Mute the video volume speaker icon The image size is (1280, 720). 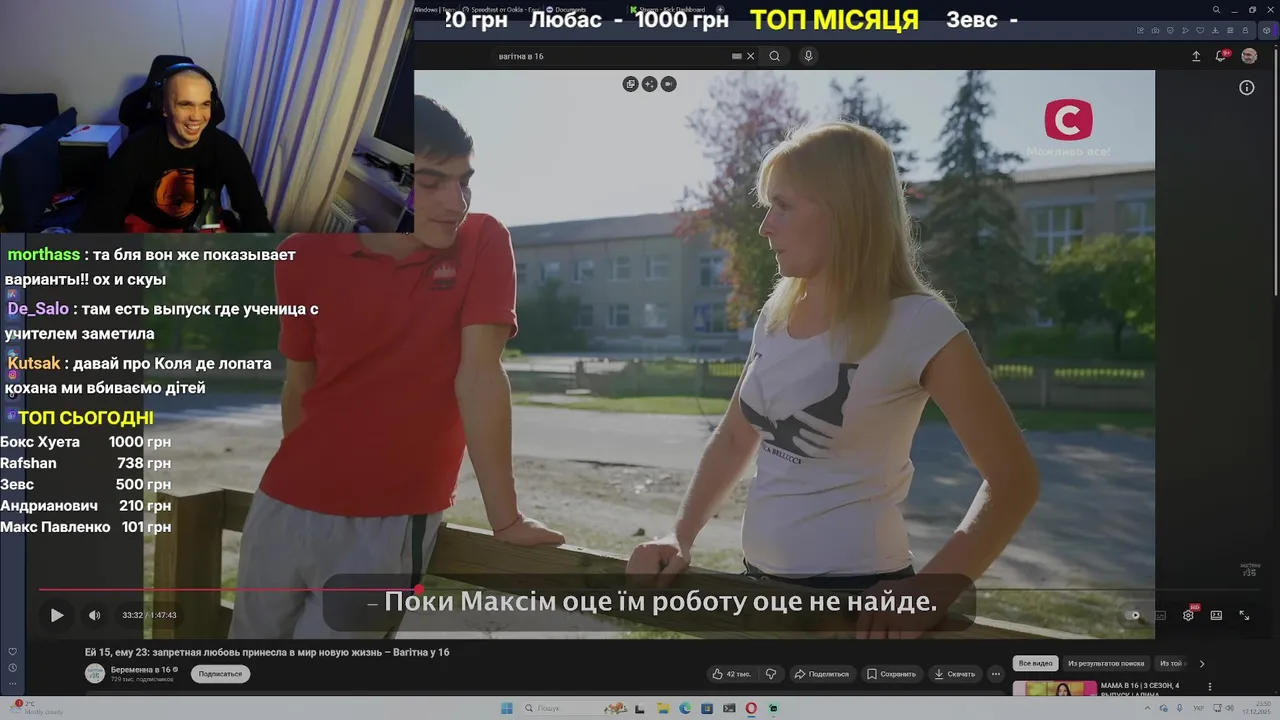tap(94, 615)
